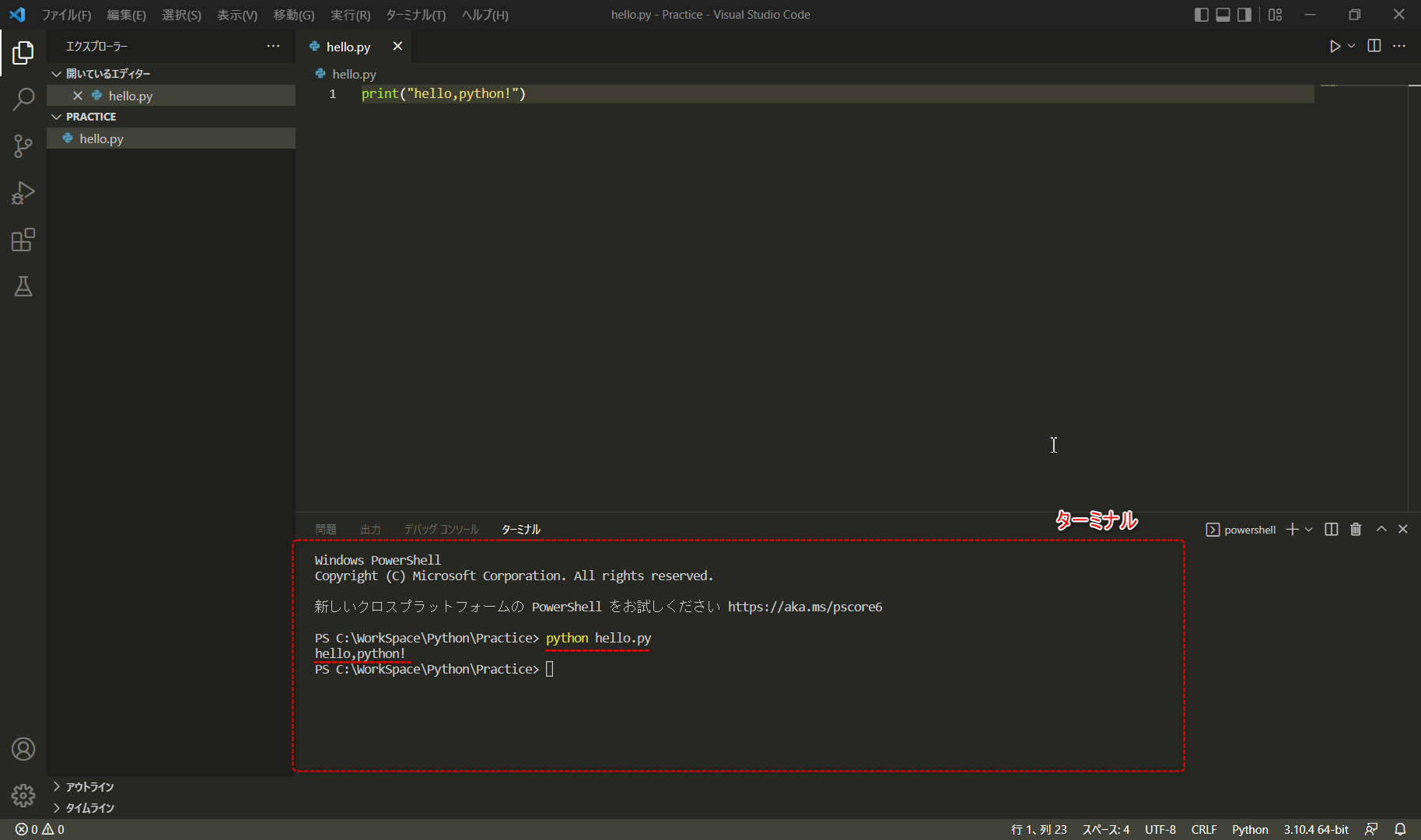Viewport: 1421px width, 840px height.
Task: Change indentation via スペース: 4
Action: tap(1106, 830)
